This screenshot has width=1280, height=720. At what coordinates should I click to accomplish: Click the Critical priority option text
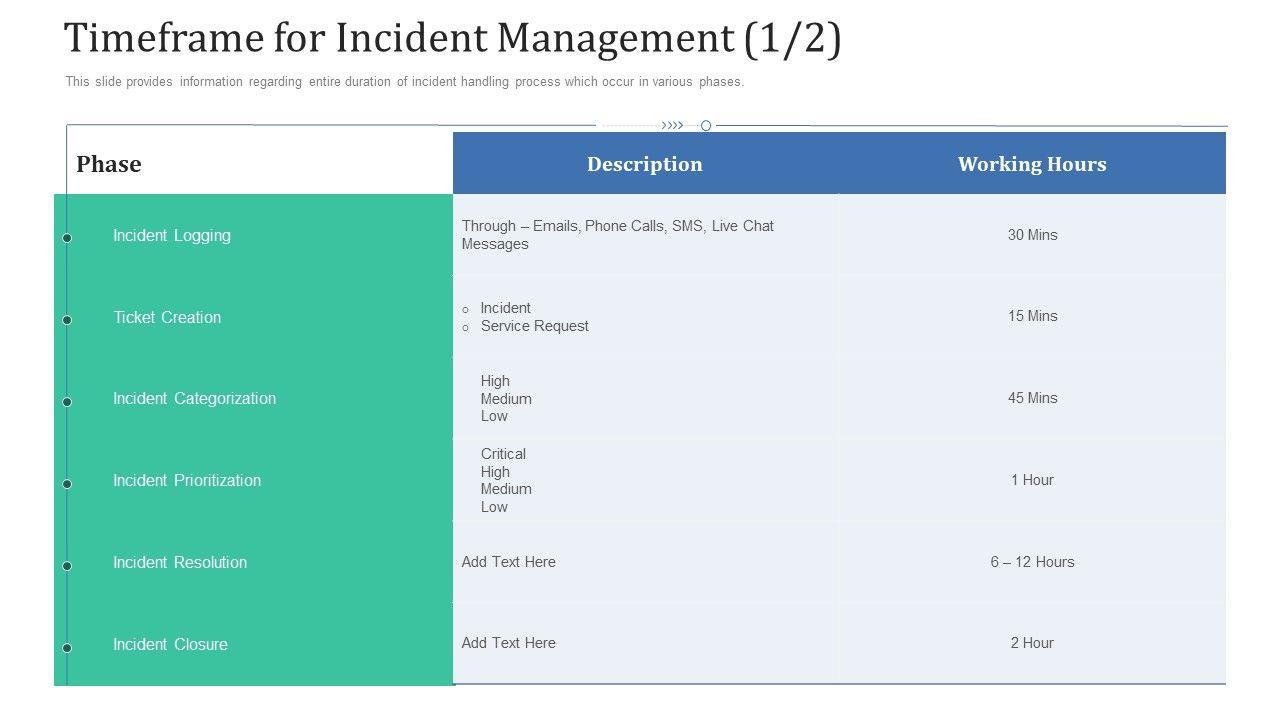click(x=503, y=454)
